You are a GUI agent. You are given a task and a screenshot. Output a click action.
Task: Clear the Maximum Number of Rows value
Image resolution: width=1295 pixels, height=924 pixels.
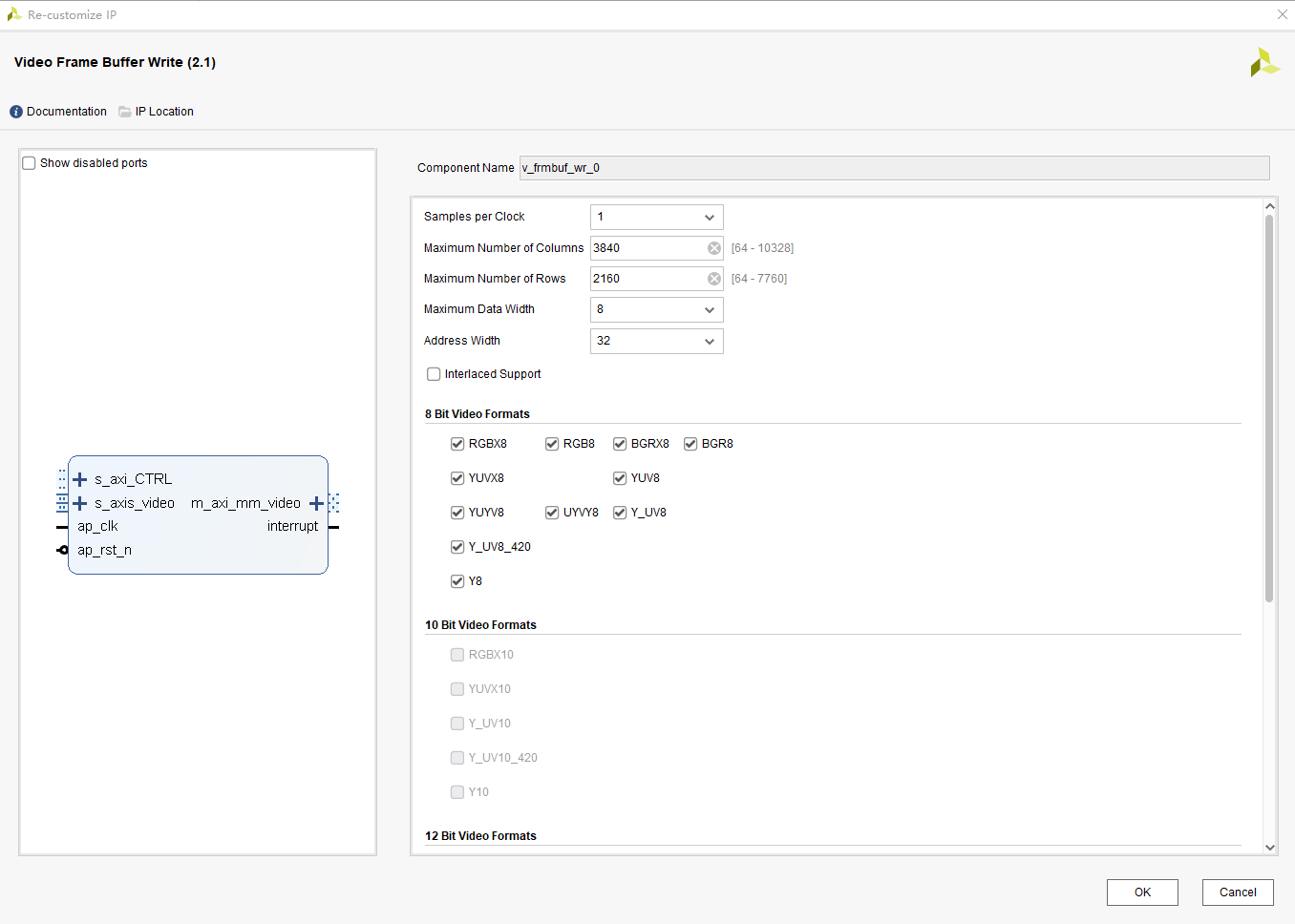point(713,279)
